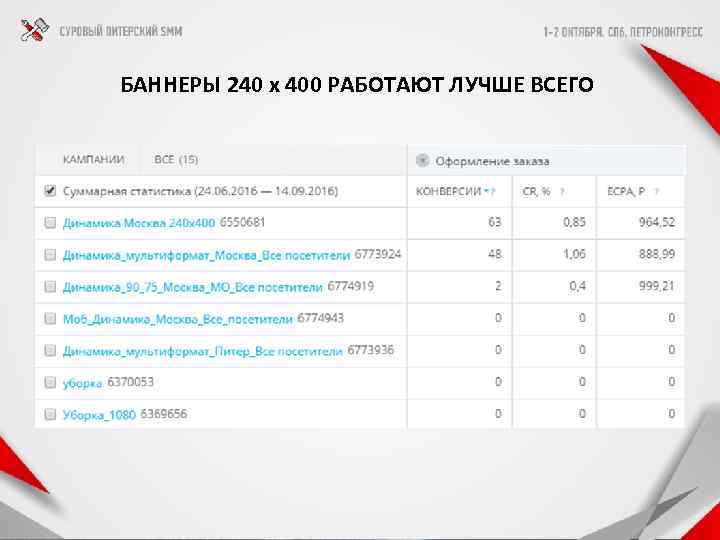Click the 1-2 ОКТЯБРЯ, СПБ, ПЕТРОКОНГРЕСС text
The height and width of the screenshot is (540, 720).
tap(623, 32)
